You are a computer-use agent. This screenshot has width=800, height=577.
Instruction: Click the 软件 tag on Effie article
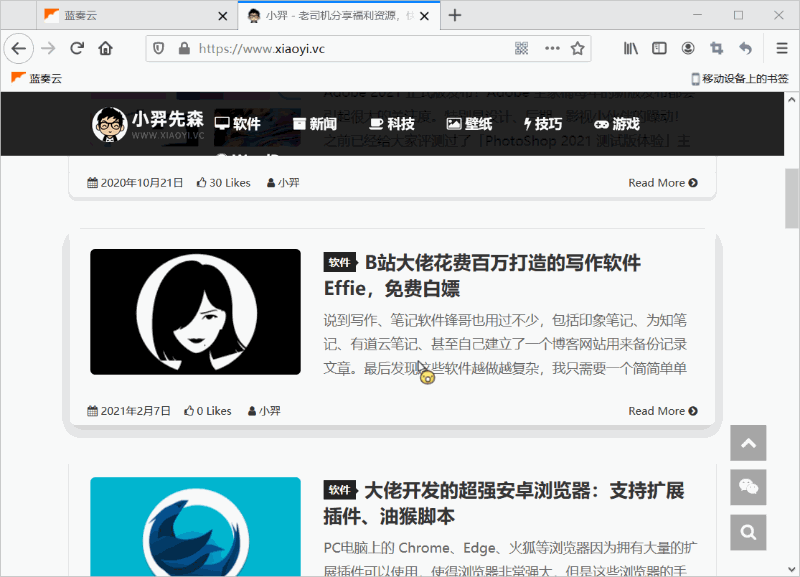[x=339, y=262]
